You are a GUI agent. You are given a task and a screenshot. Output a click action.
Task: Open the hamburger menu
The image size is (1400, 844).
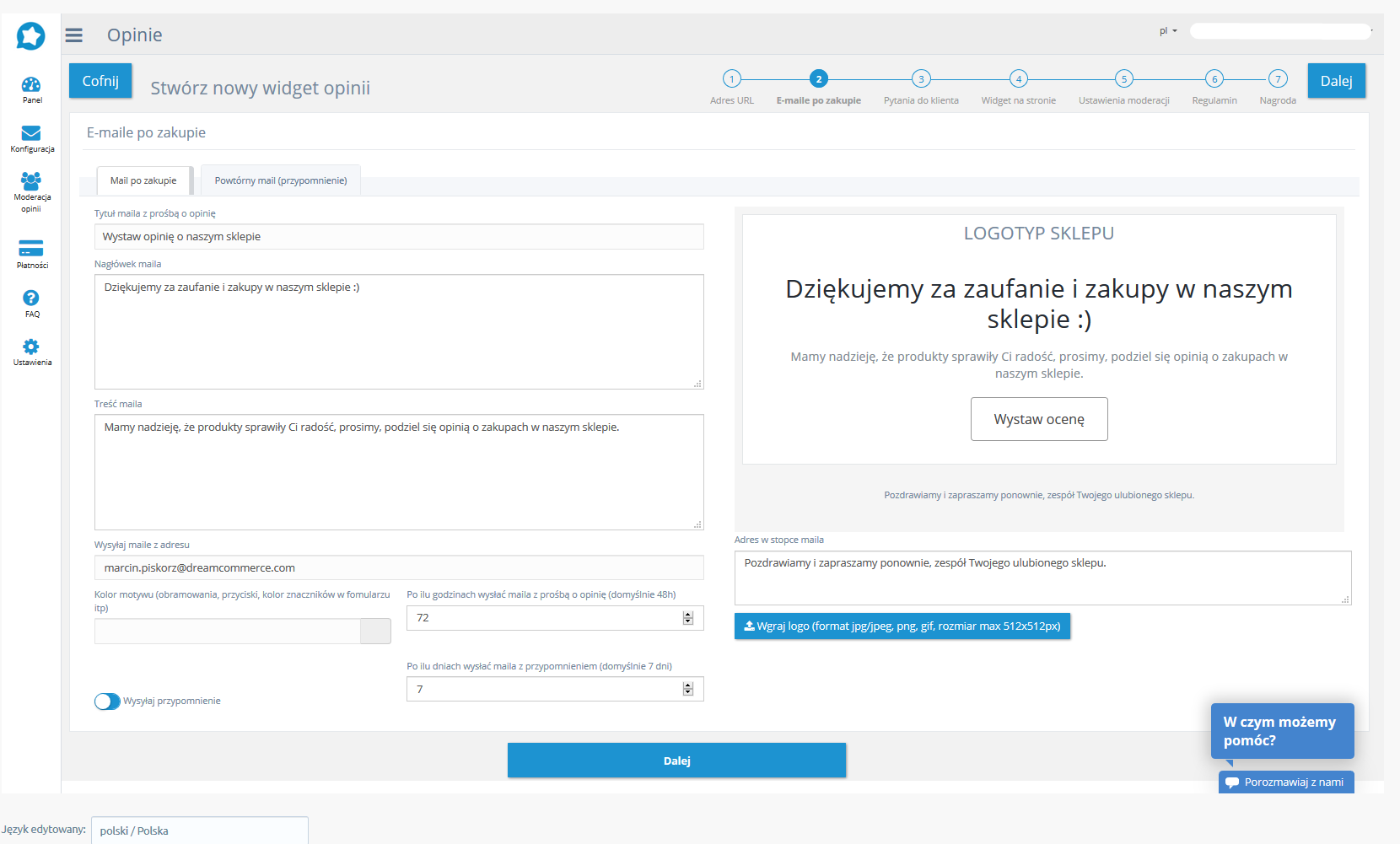(74, 35)
